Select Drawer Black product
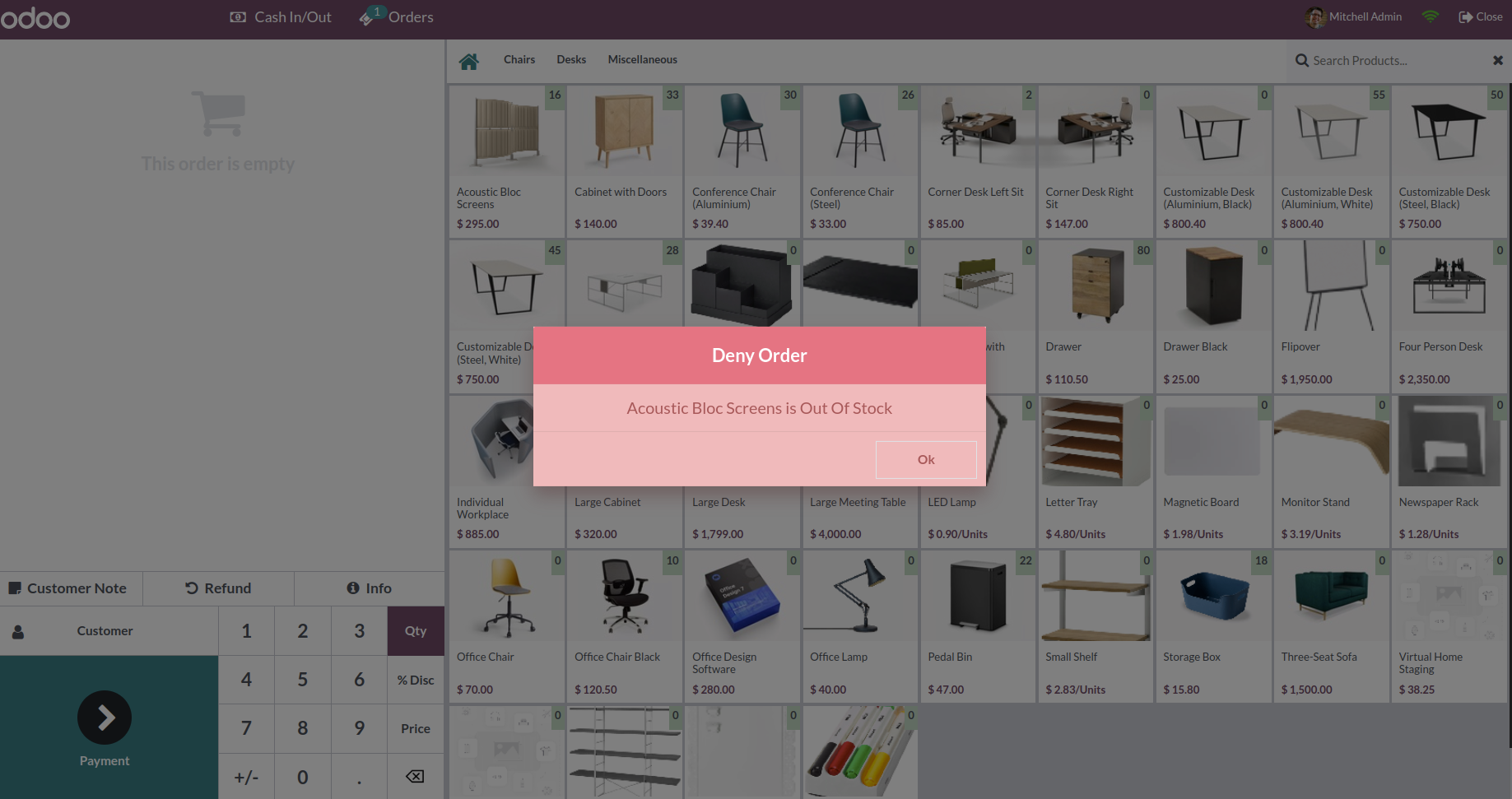Screen dimensions: 1512x799 click(1213, 317)
